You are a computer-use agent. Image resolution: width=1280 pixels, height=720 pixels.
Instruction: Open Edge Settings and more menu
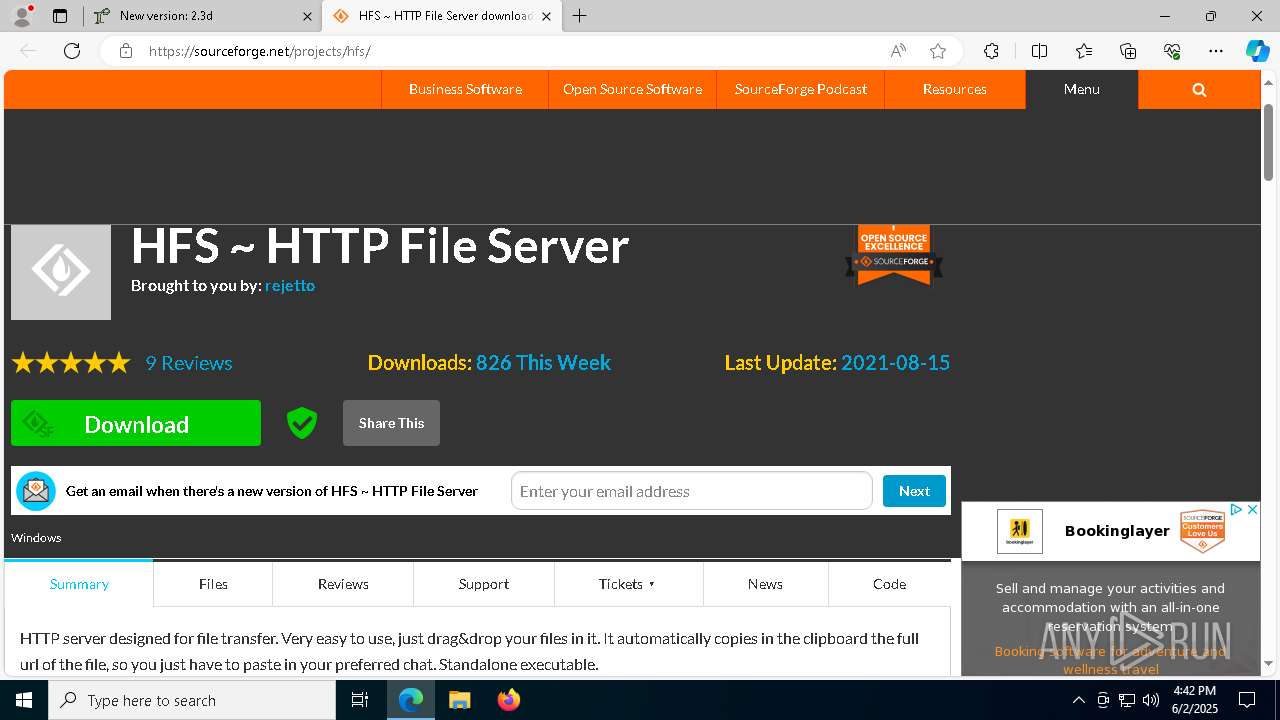coord(1216,51)
